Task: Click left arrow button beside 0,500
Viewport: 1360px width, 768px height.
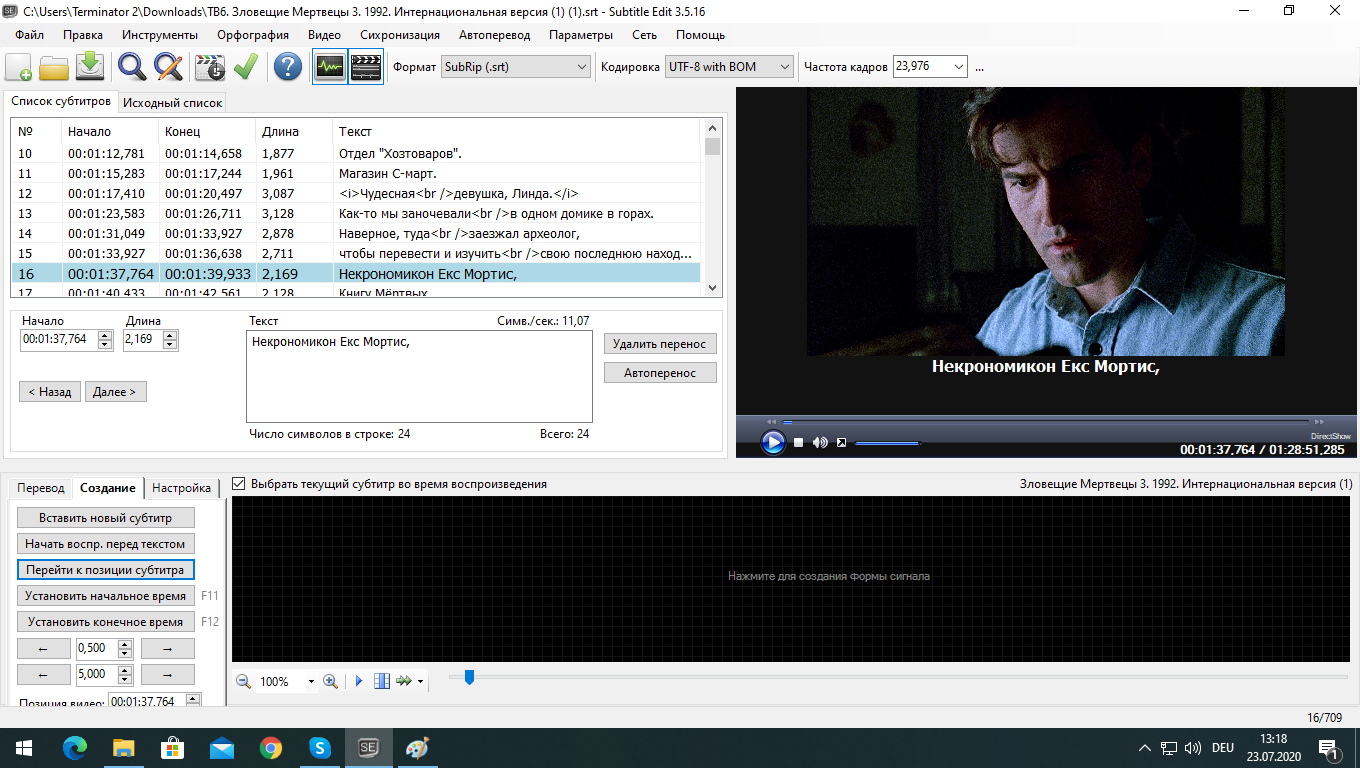Action: (x=44, y=649)
